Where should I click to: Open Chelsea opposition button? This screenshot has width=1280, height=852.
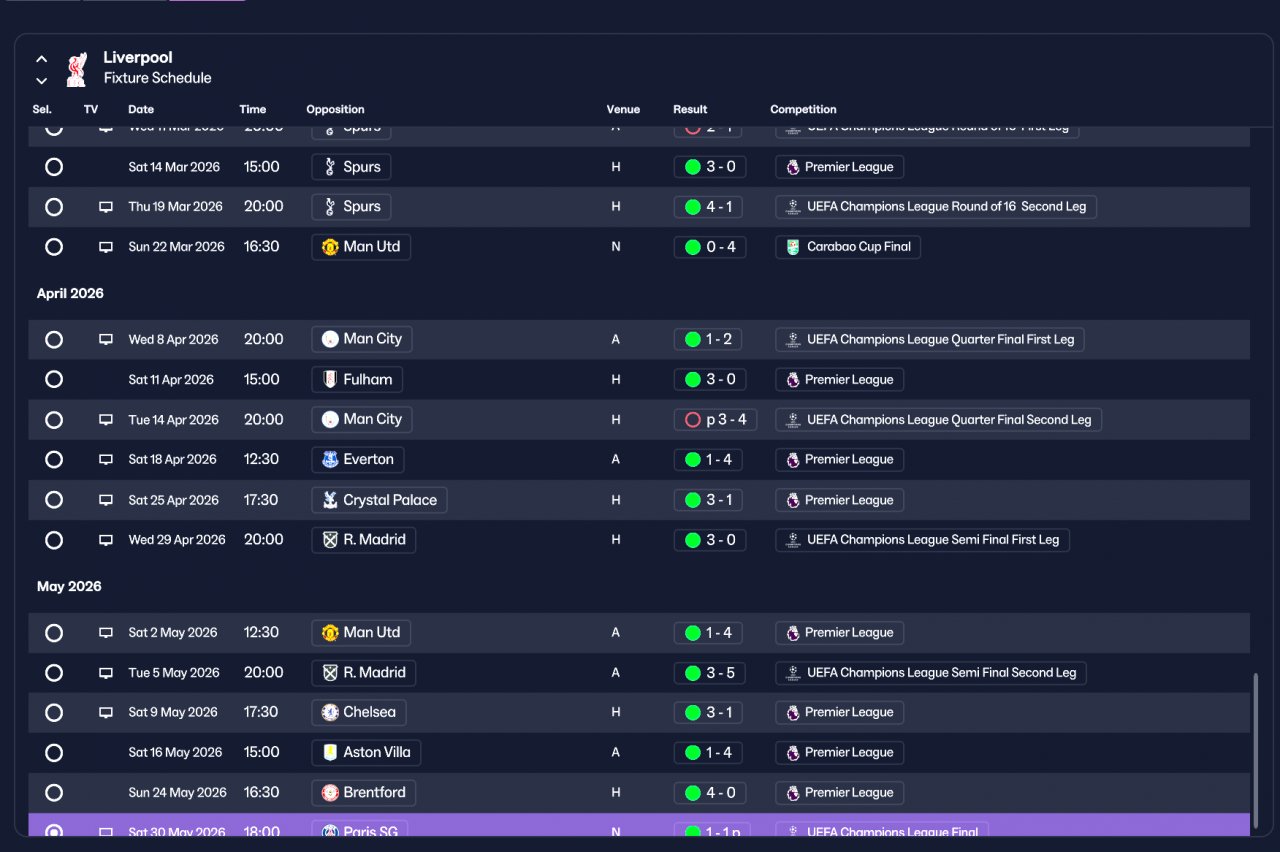[x=359, y=713]
